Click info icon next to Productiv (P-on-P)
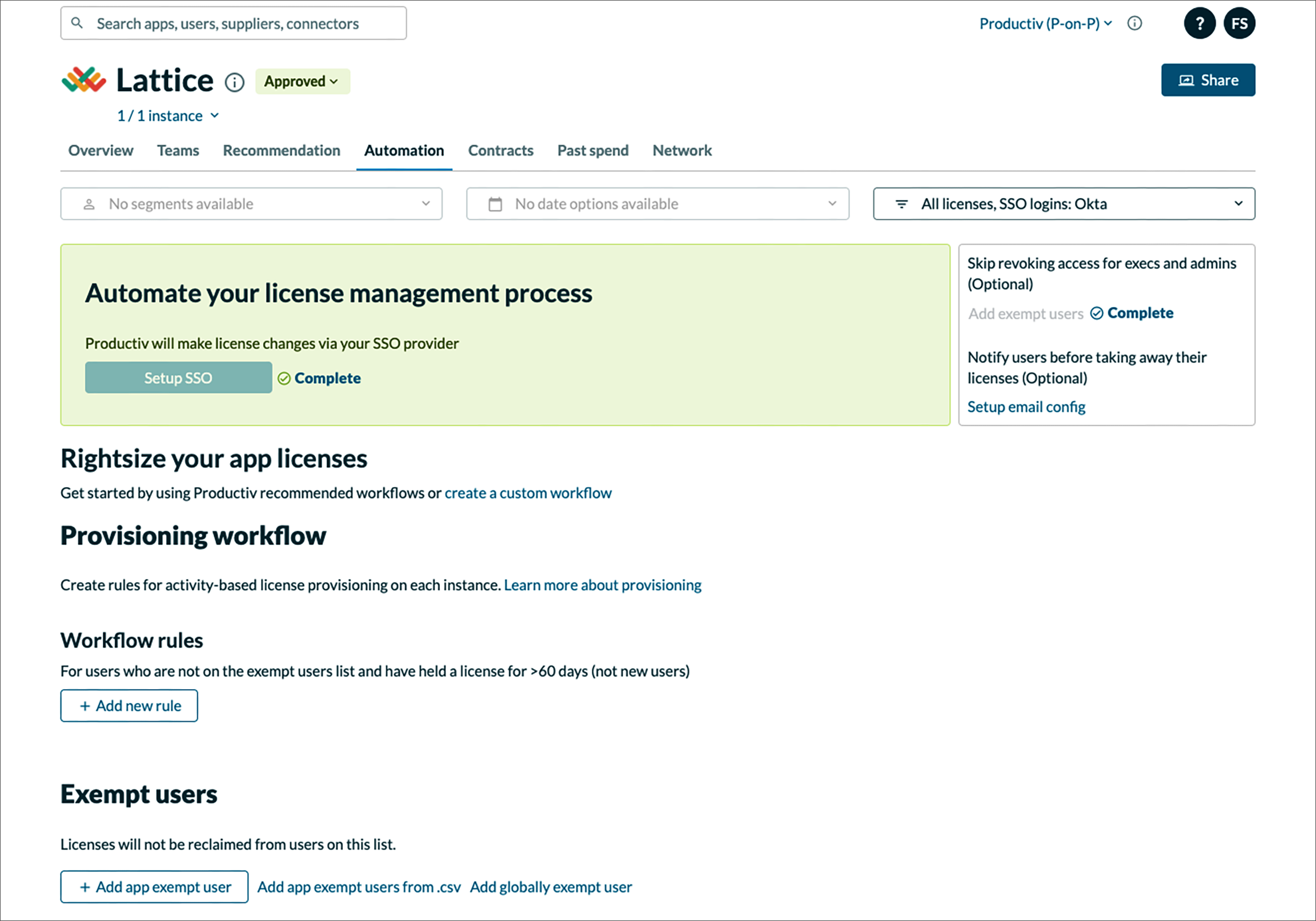This screenshot has width=1316, height=921. (x=1134, y=23)
